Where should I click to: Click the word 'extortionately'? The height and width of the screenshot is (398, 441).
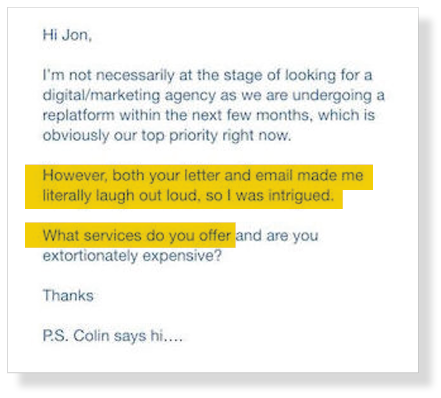point(90,256)
